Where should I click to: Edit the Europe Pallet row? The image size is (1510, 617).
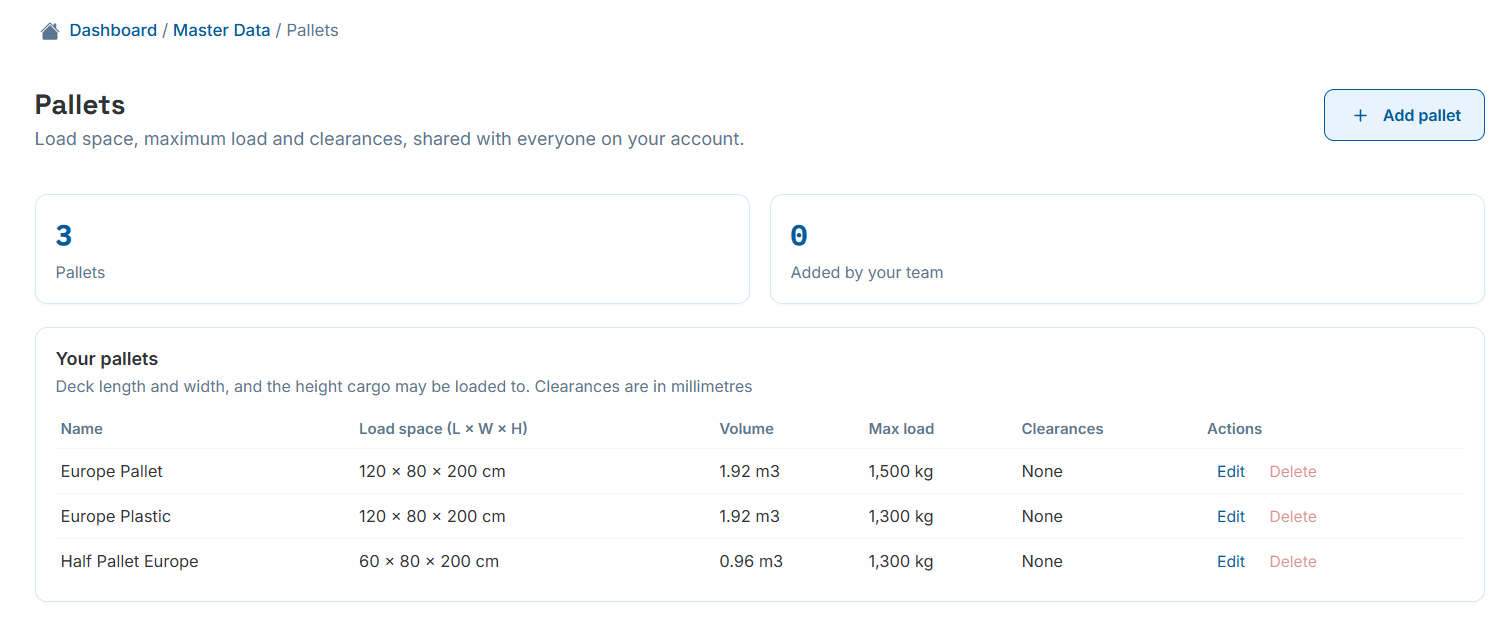tap(1231, 471)
